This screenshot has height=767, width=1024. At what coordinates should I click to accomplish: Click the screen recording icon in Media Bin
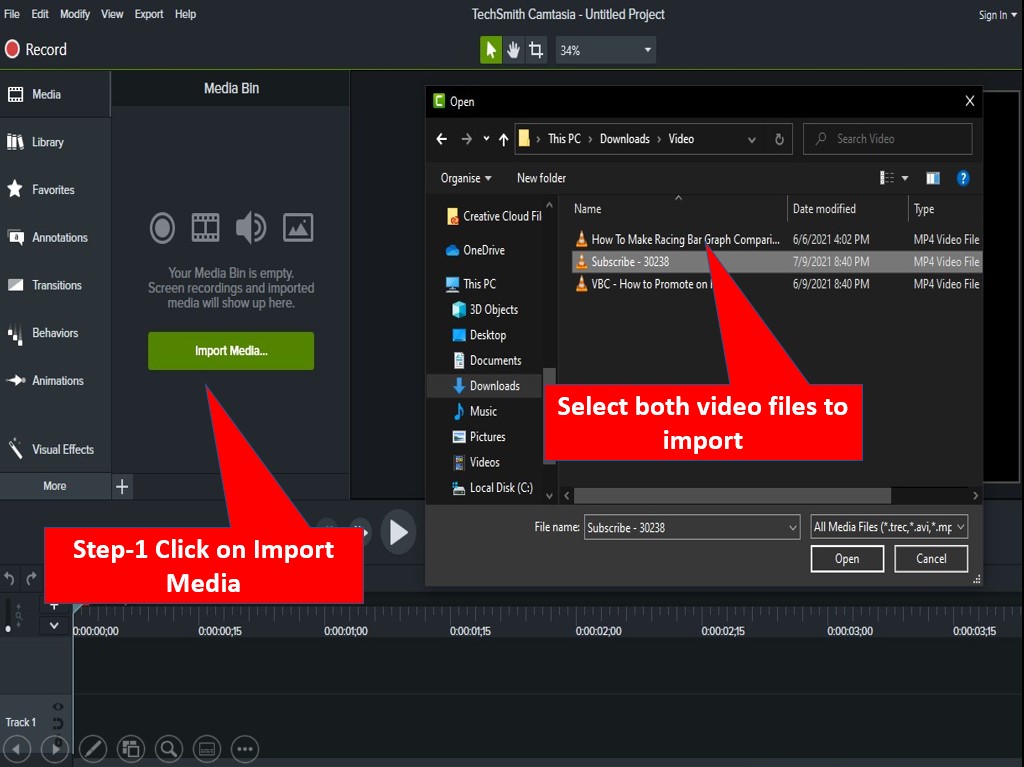[x=162, y=228]
